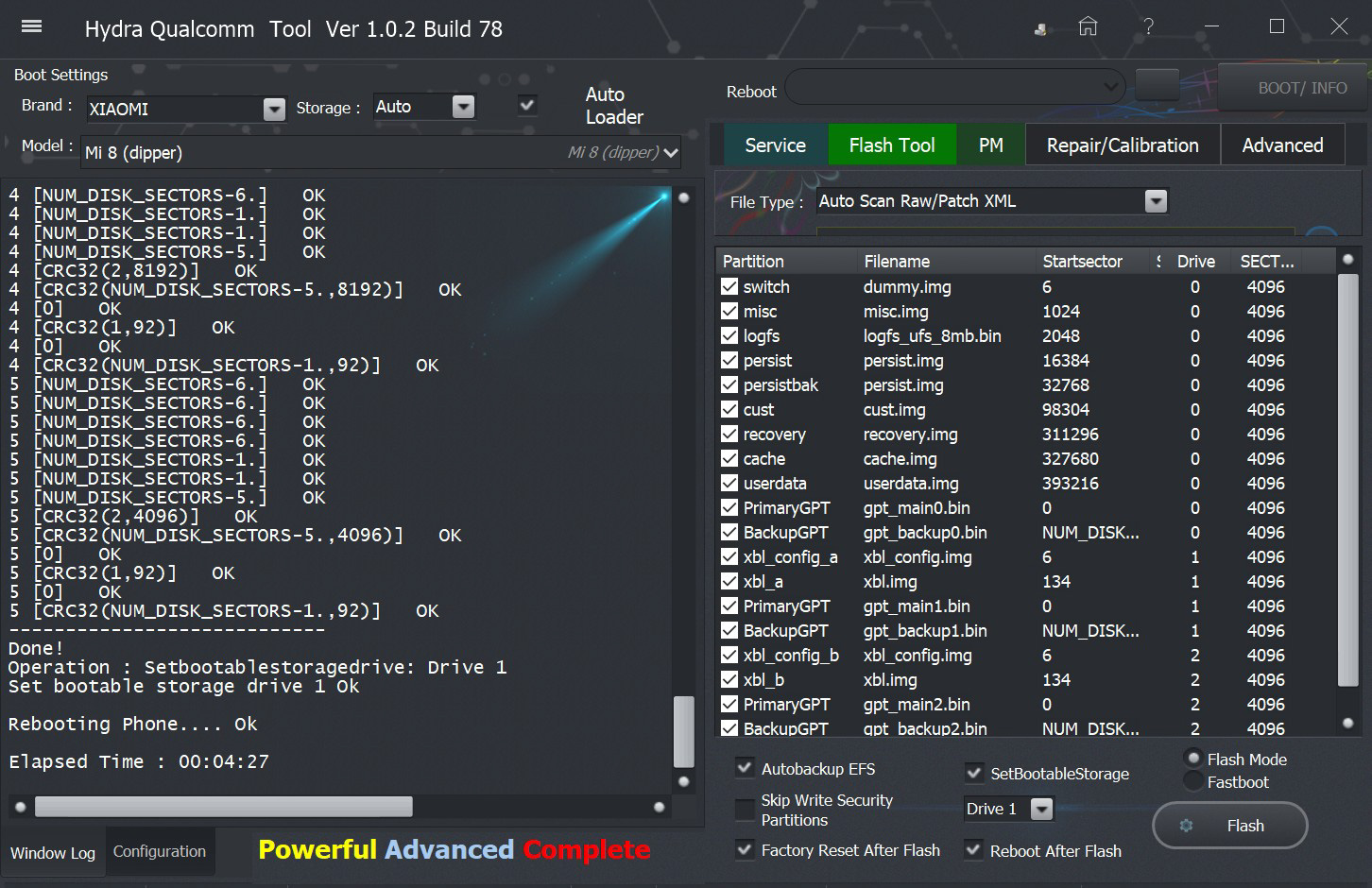This screenshot has width=1372, height=888.
Task: Click log scrollbar up arrow dot
Action: click(x=683, y=197)
